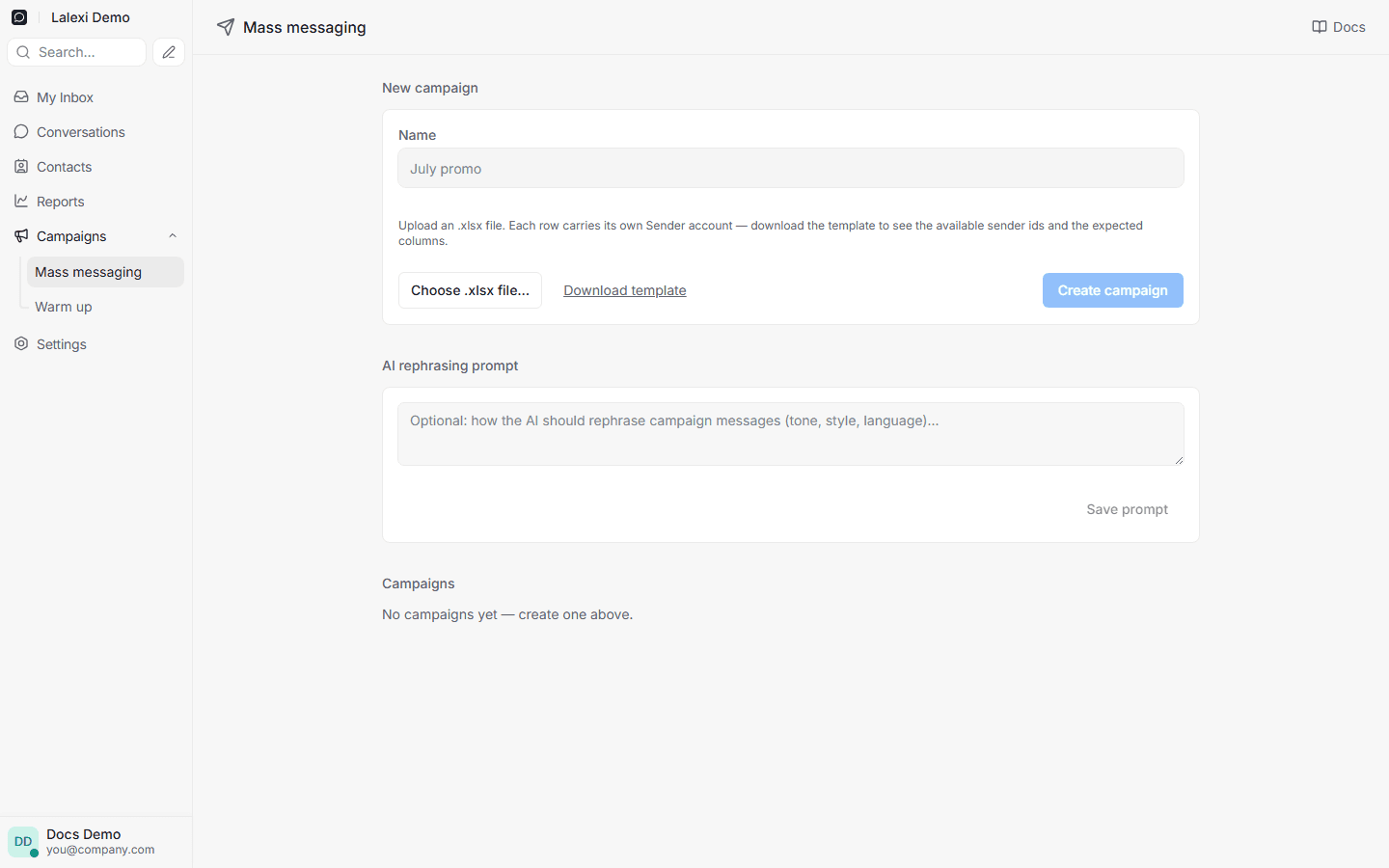Screen dimensions: 1389x868
Task: Click the Download template link
Action: coord(625,290)
